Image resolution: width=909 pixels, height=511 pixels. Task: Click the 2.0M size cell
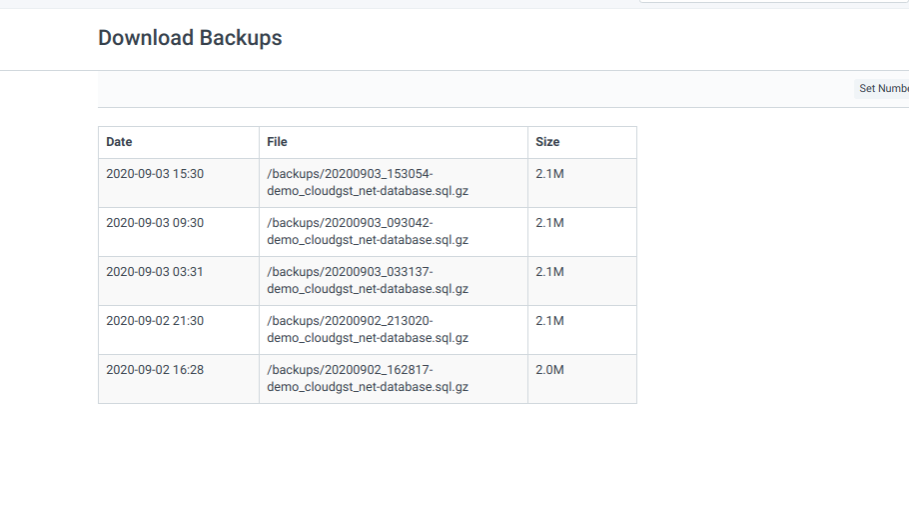[550, 370]
